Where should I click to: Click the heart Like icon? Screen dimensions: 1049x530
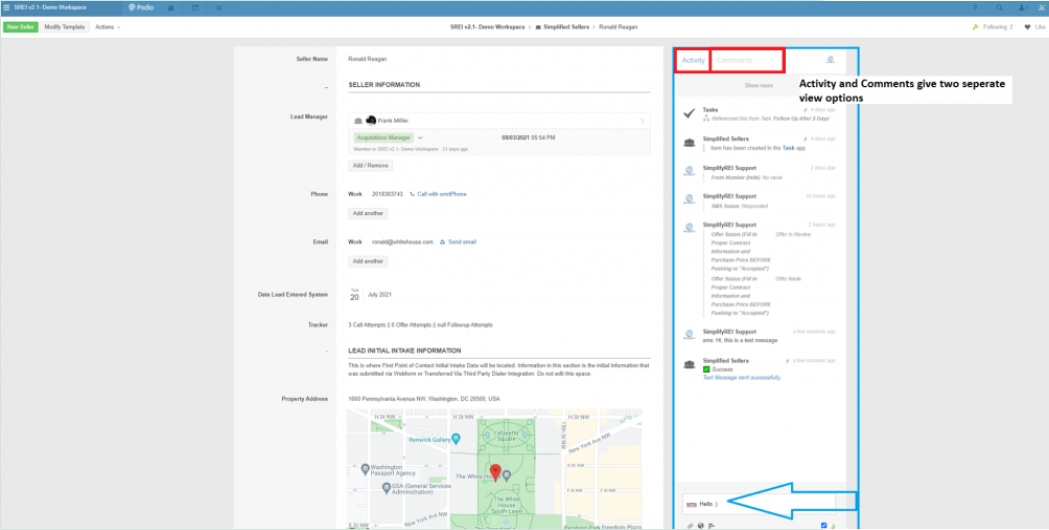coord(1028,27)
